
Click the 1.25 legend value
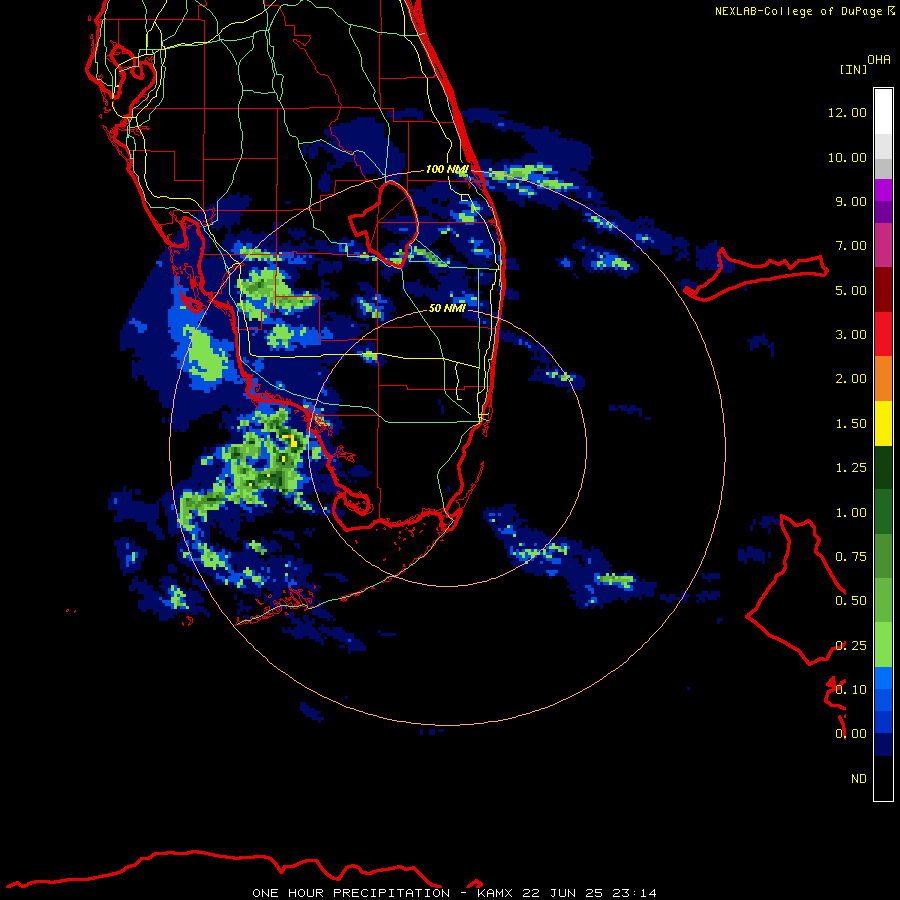[x=851, y=468]
